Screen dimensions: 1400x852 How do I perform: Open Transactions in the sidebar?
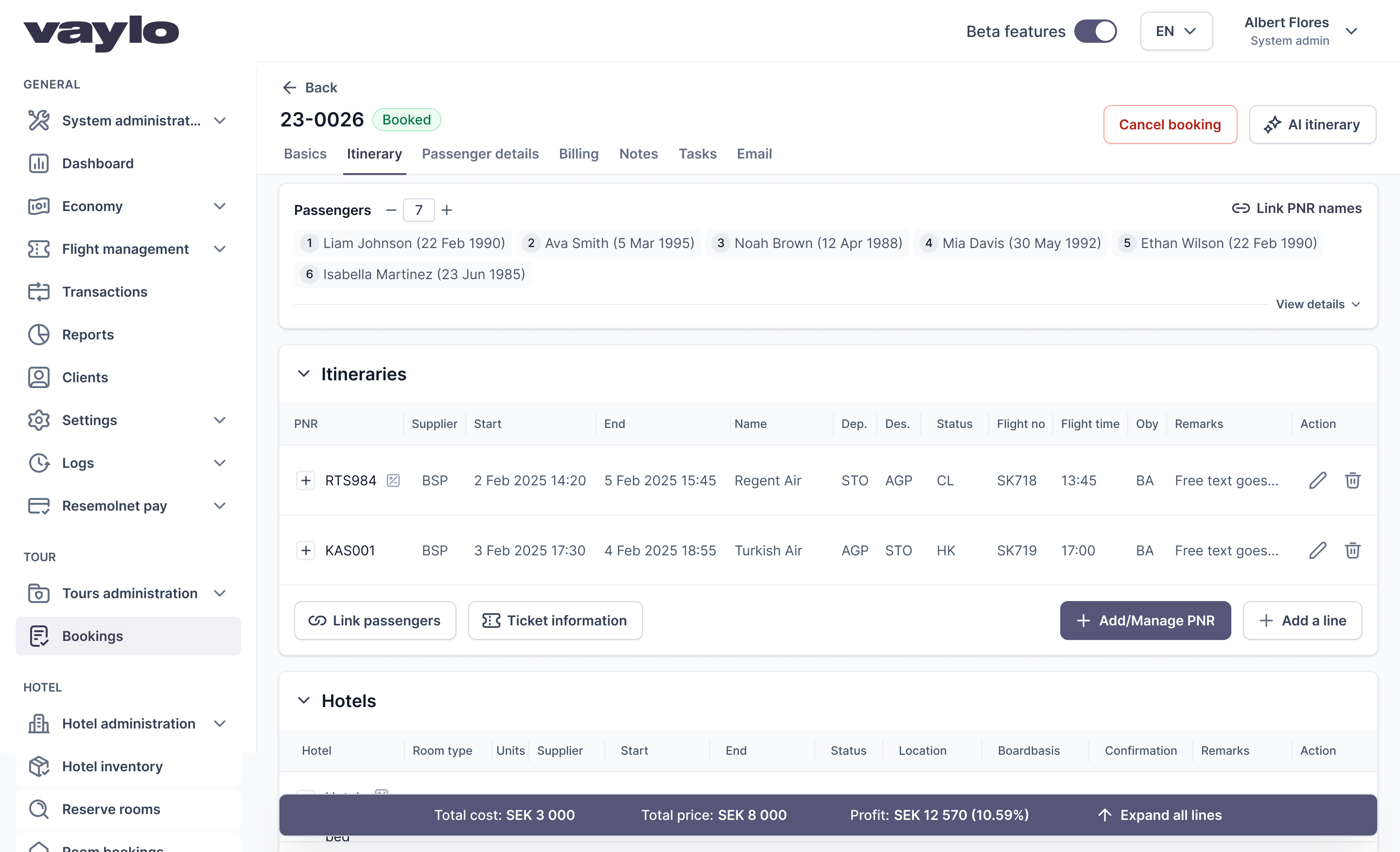(105, 292)
